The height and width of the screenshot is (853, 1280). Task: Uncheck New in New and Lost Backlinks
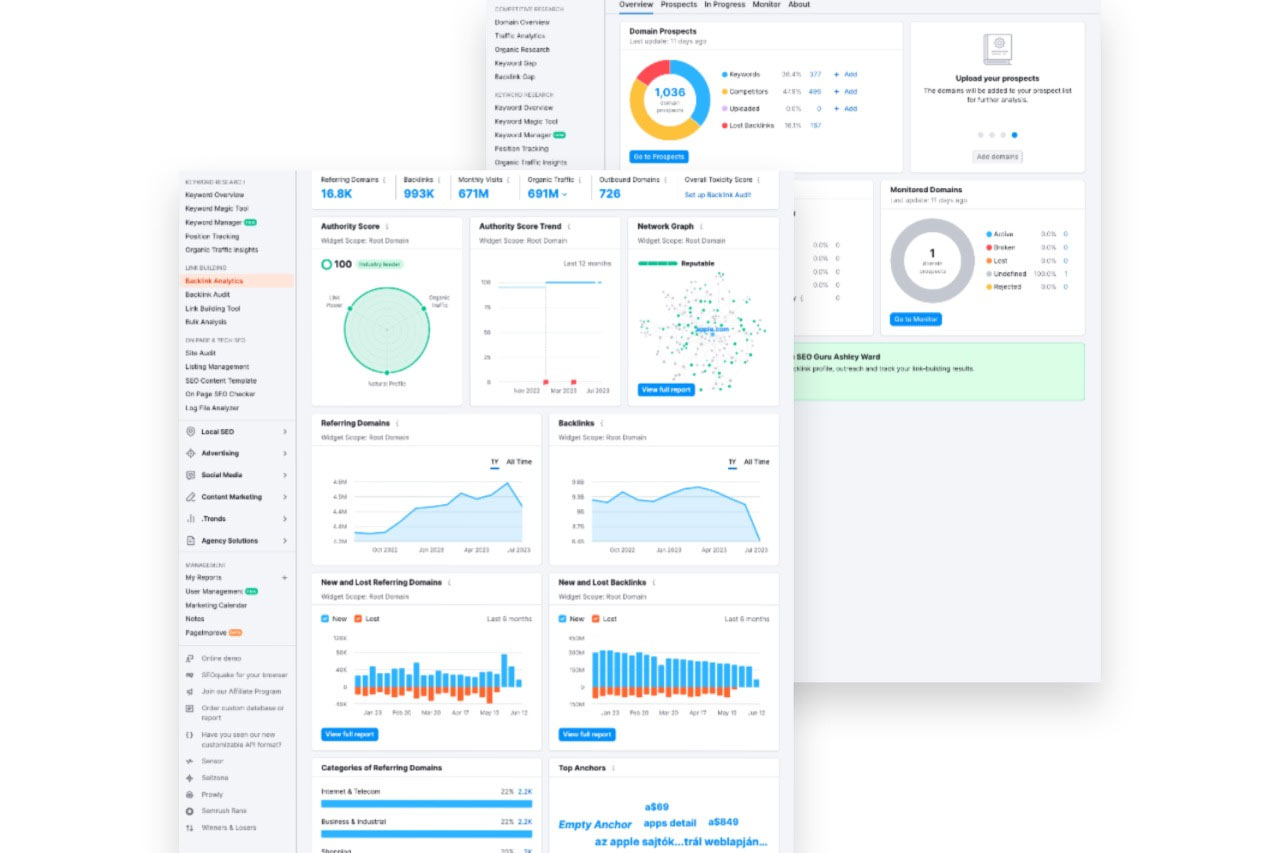[562, 619]
